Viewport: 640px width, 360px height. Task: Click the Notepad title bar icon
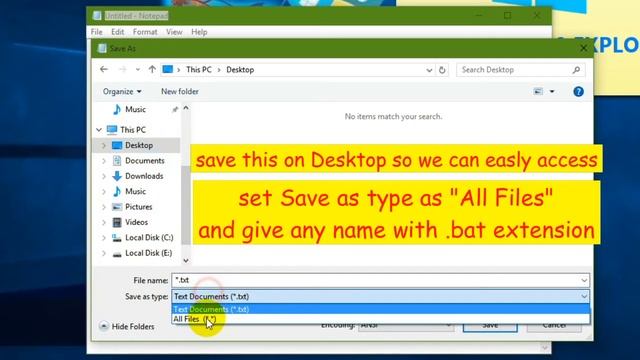(97, 16)
